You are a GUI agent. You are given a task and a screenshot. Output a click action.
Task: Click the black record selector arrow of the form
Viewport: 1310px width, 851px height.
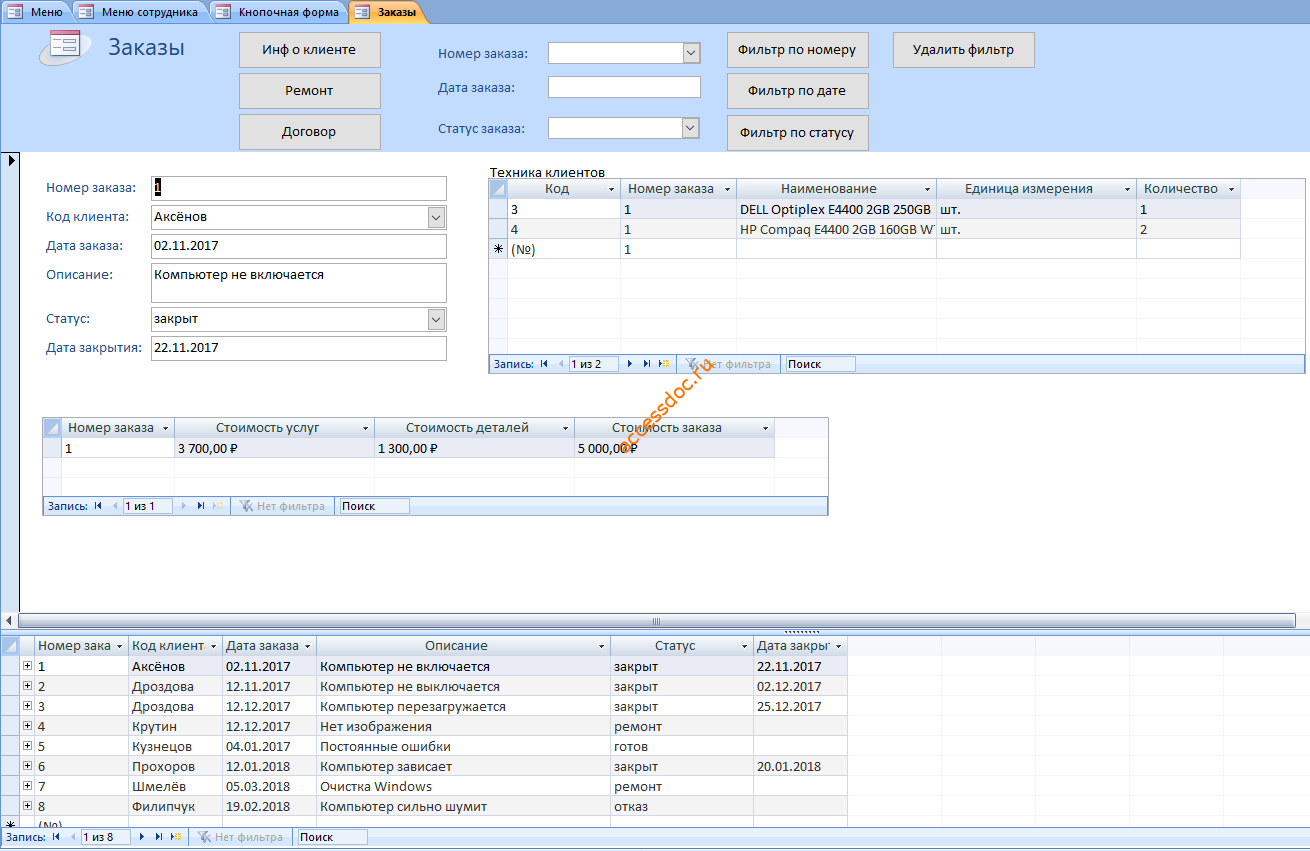click(x=12, y=160)
